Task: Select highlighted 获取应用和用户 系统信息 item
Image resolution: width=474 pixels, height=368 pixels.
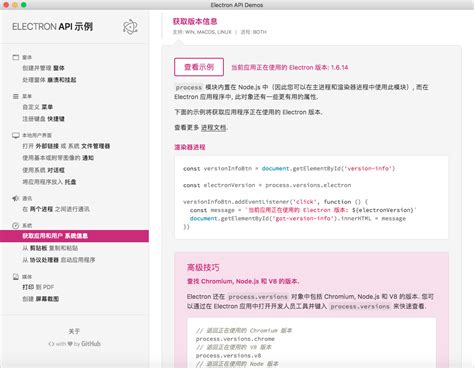Action: coord(74,236)
